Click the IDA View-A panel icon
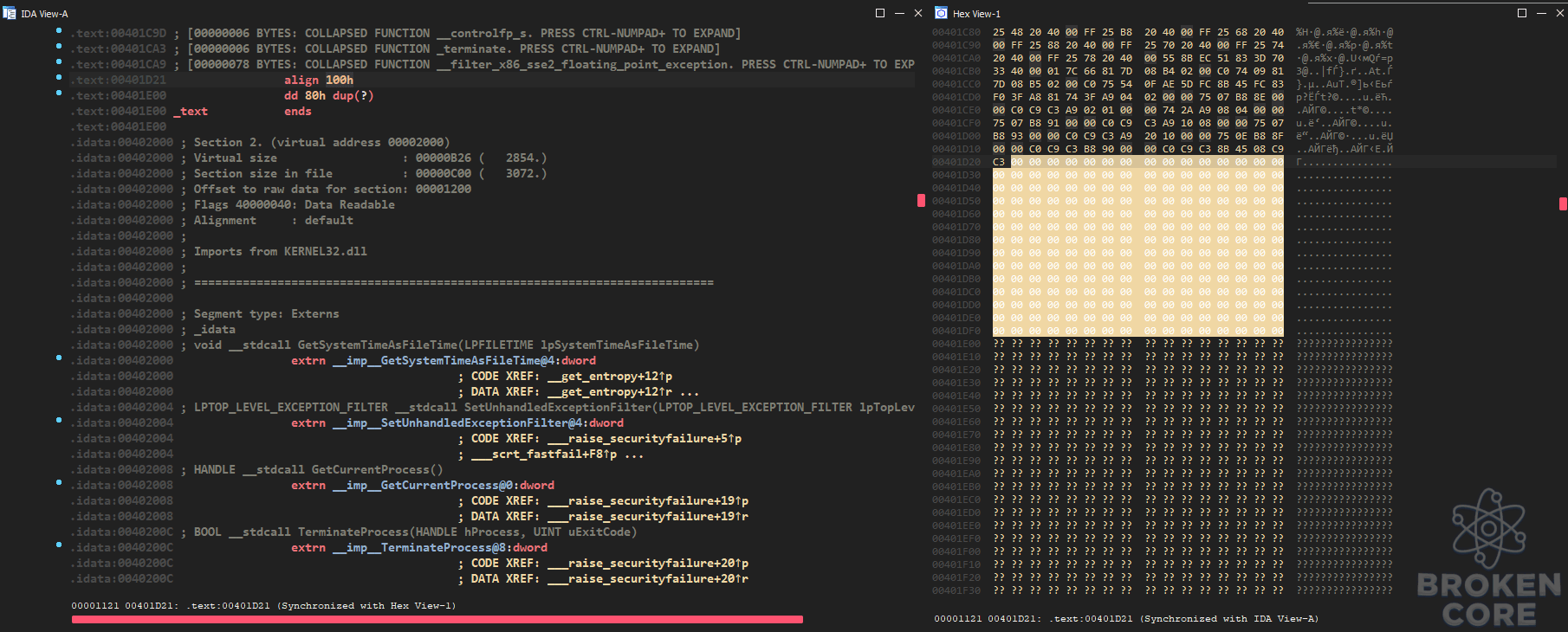This screenshot has height=632, width=1568. coord(10,13)
